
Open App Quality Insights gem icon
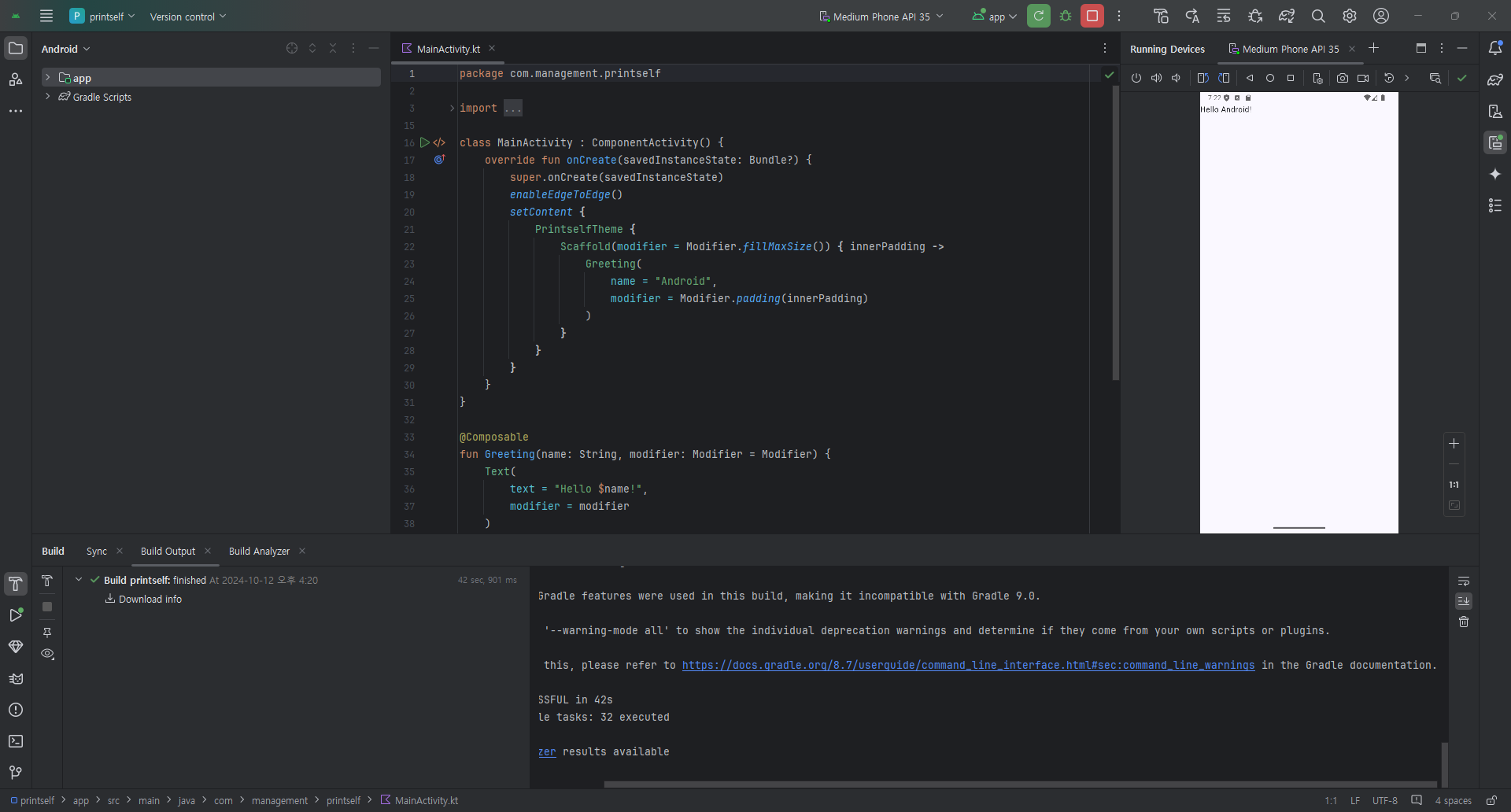tap(16, 647)
